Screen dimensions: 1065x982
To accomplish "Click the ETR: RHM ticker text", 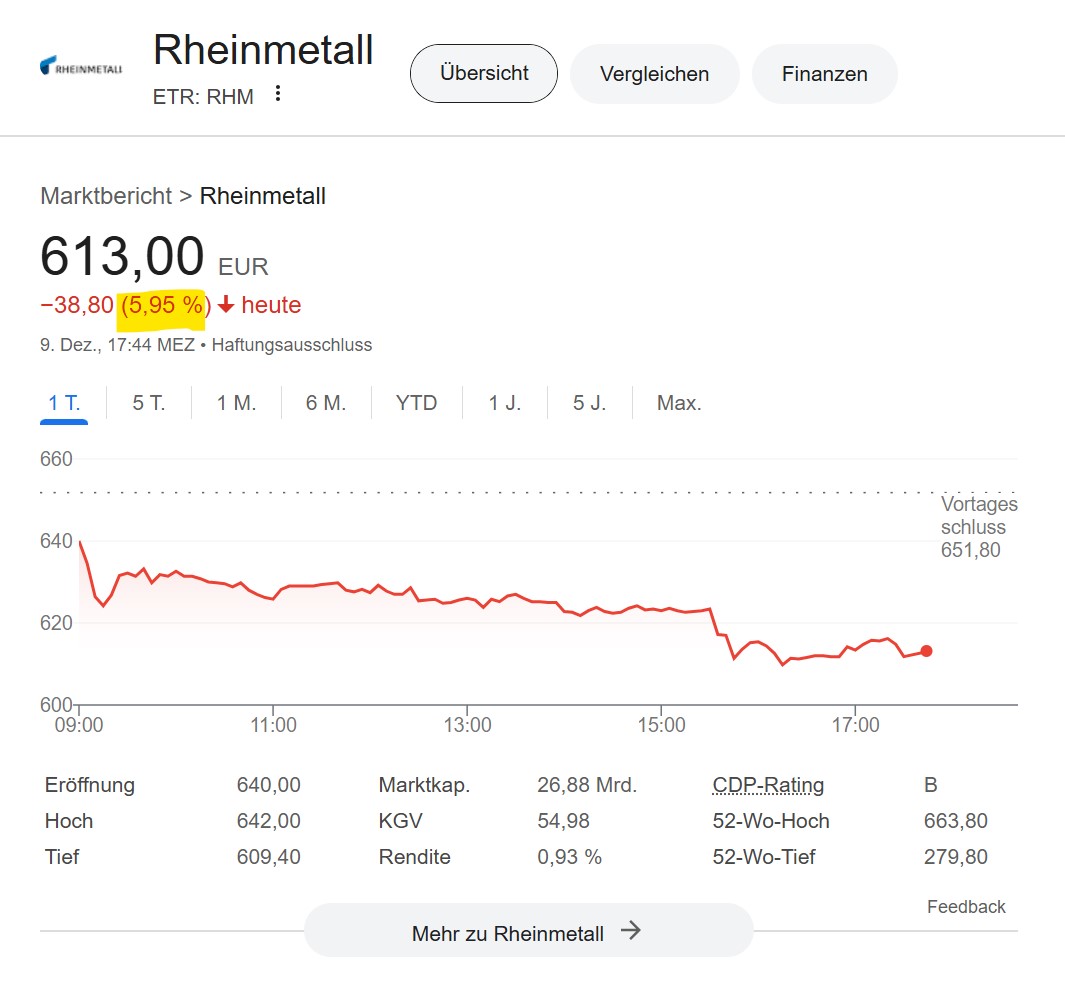I will pos(203,97).
